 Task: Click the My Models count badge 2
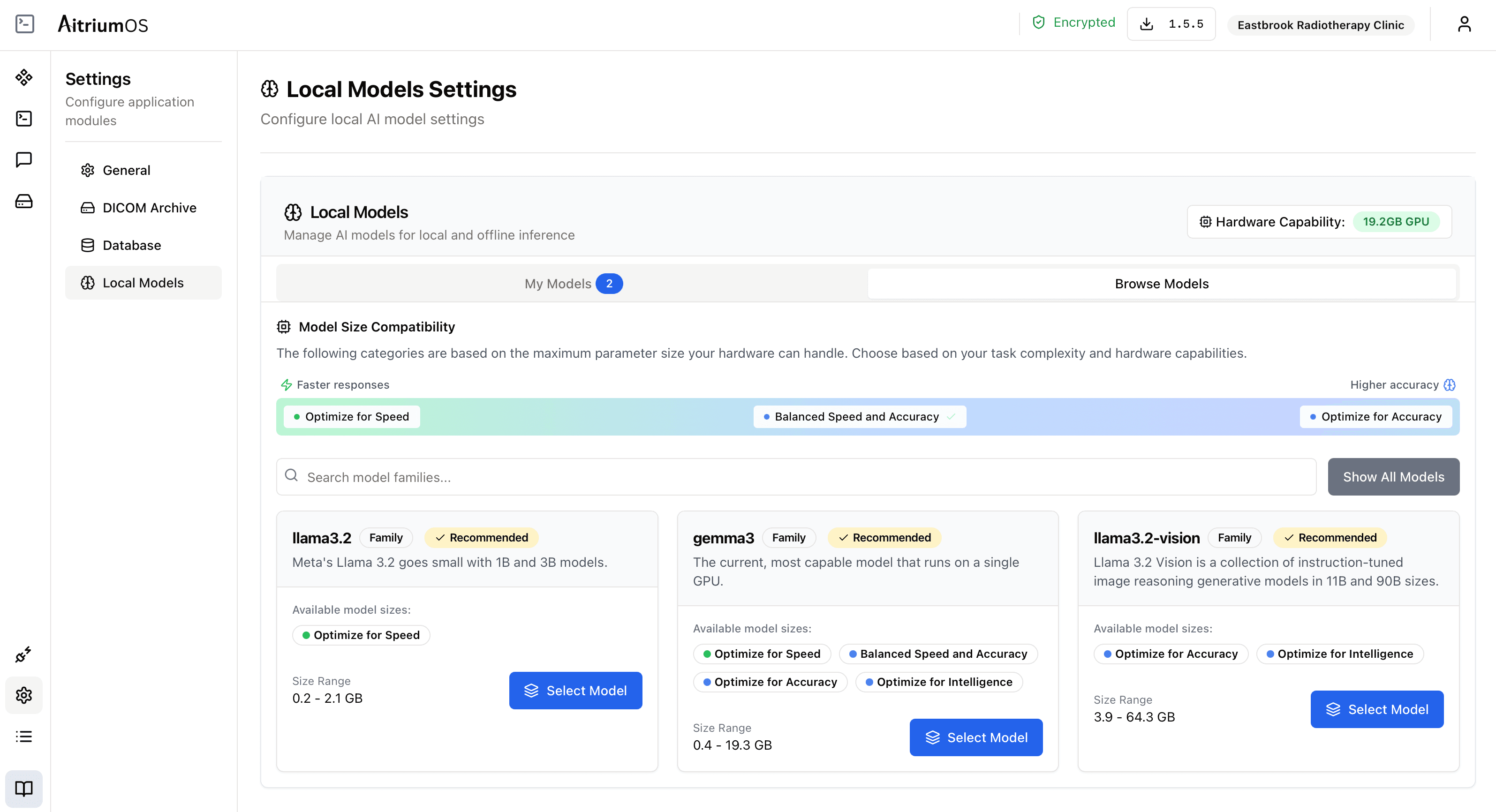tap(609, 284)
